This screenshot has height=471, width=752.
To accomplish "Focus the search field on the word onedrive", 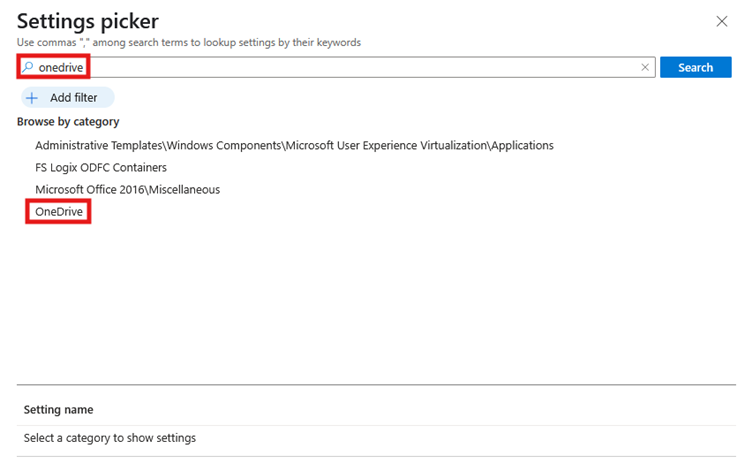I will click(61, 68).
